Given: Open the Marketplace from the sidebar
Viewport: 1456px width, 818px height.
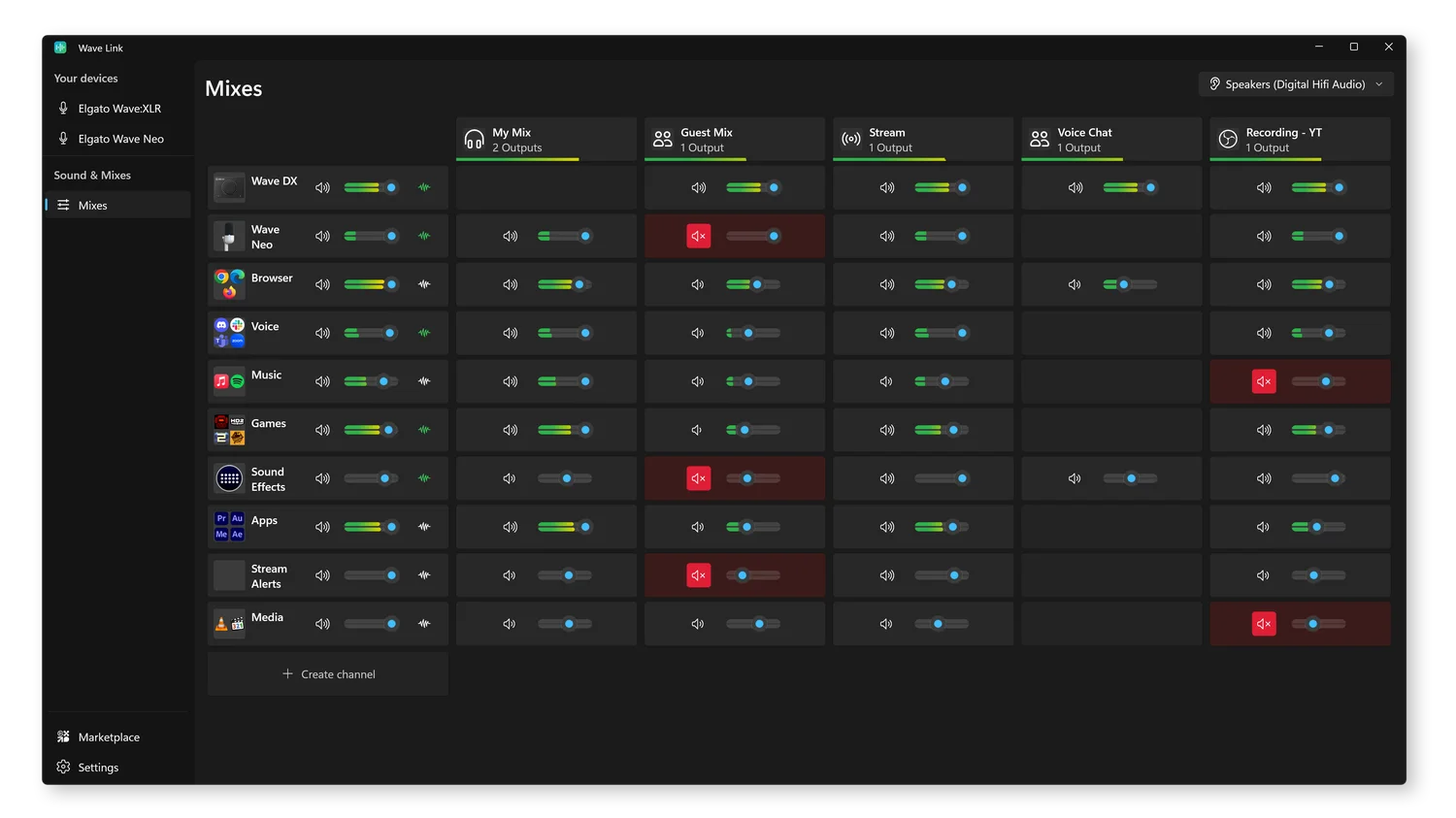Looking at the screenshot, I should (108, 736).
